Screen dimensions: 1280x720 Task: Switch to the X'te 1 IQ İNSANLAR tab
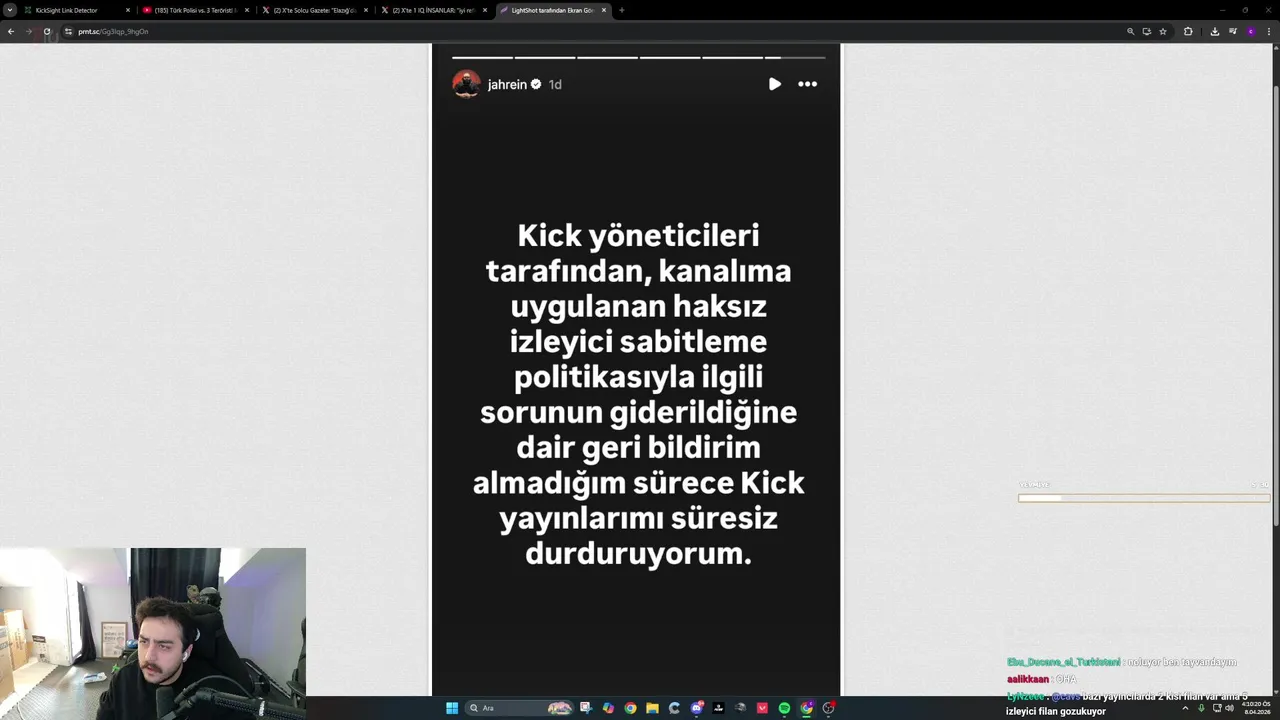434,10
